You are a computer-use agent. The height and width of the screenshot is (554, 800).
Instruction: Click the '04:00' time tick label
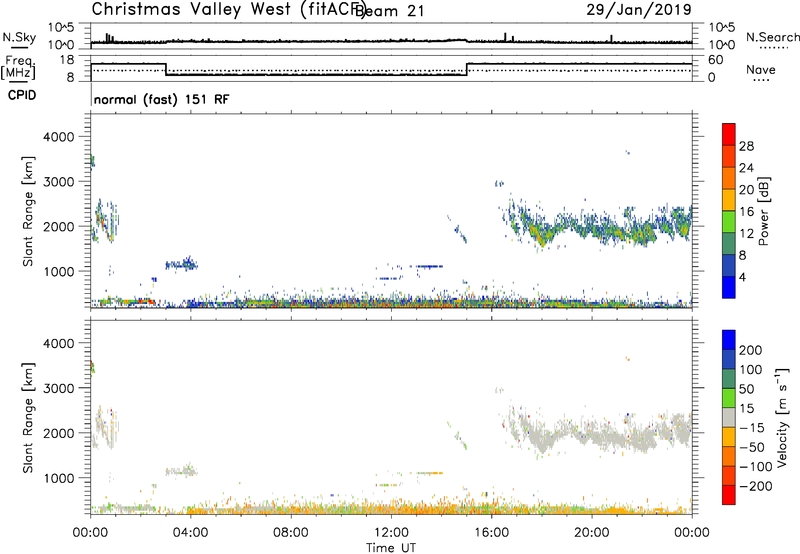click(x=190, y=533)
